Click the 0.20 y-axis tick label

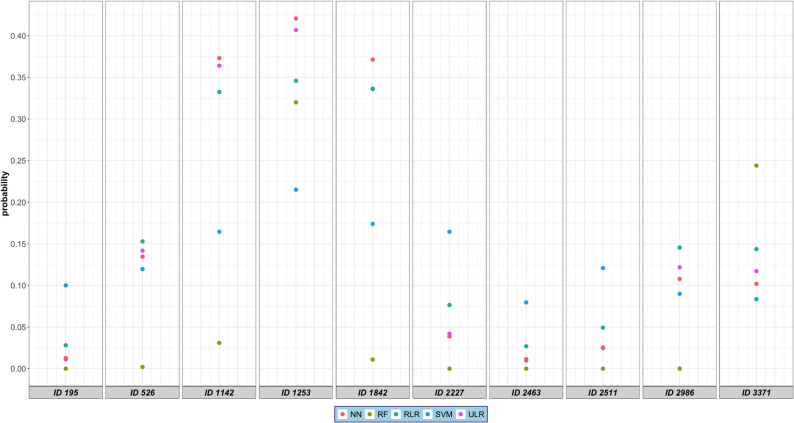point(18,202)
